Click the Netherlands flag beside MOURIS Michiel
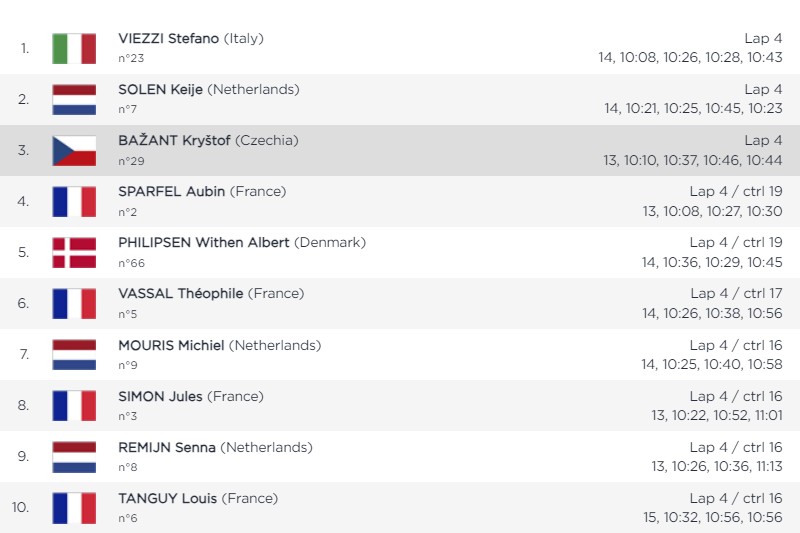 pyautogui.click(x=74, y=354)
